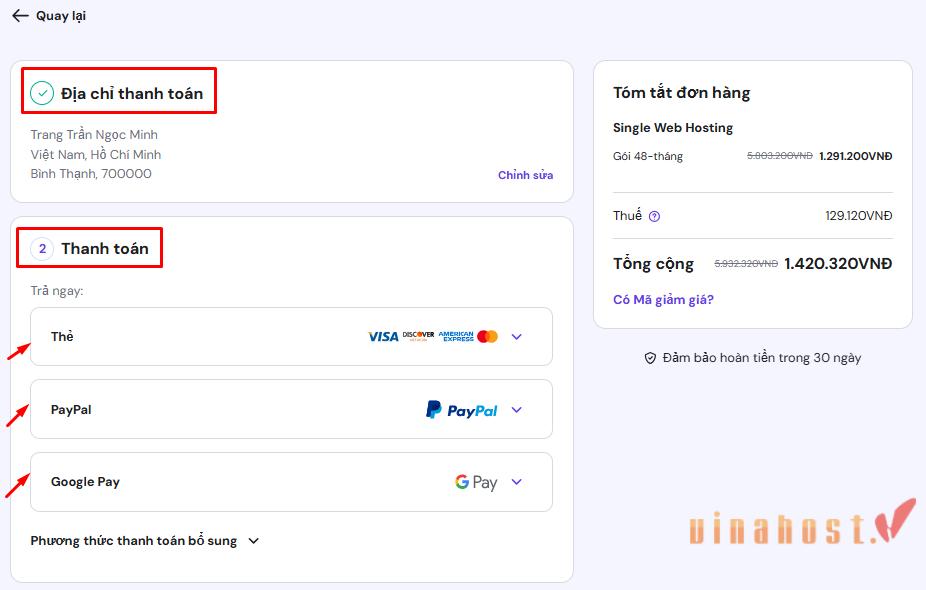
Task: Click the green checkmark beside Địa chỉ thanh toán
Action: (41, 91)
